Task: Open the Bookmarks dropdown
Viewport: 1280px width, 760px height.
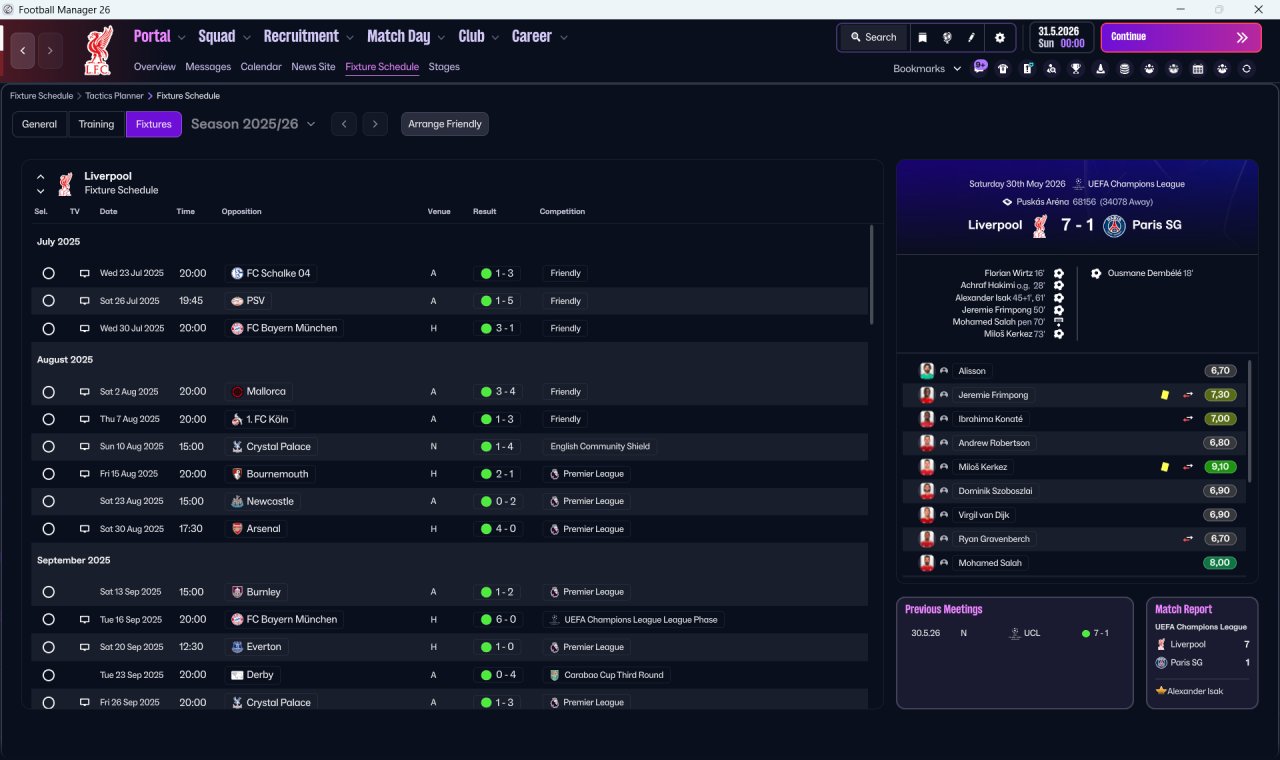Action: tap(927, 69)
